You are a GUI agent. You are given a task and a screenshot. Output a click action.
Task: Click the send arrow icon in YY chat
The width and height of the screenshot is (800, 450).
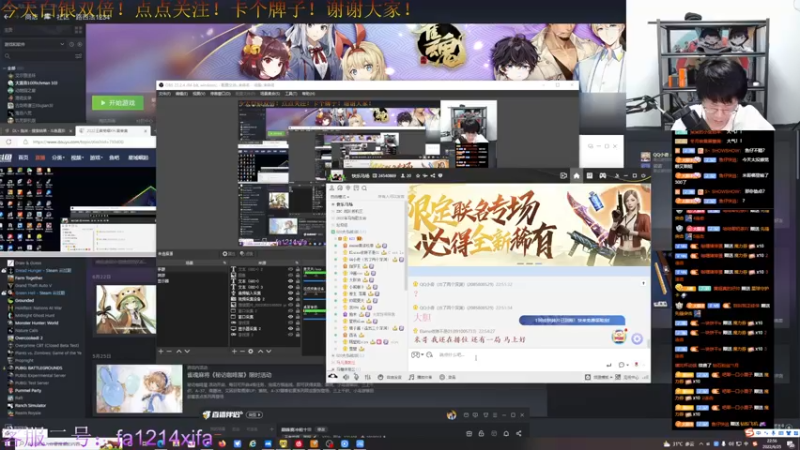608,365
